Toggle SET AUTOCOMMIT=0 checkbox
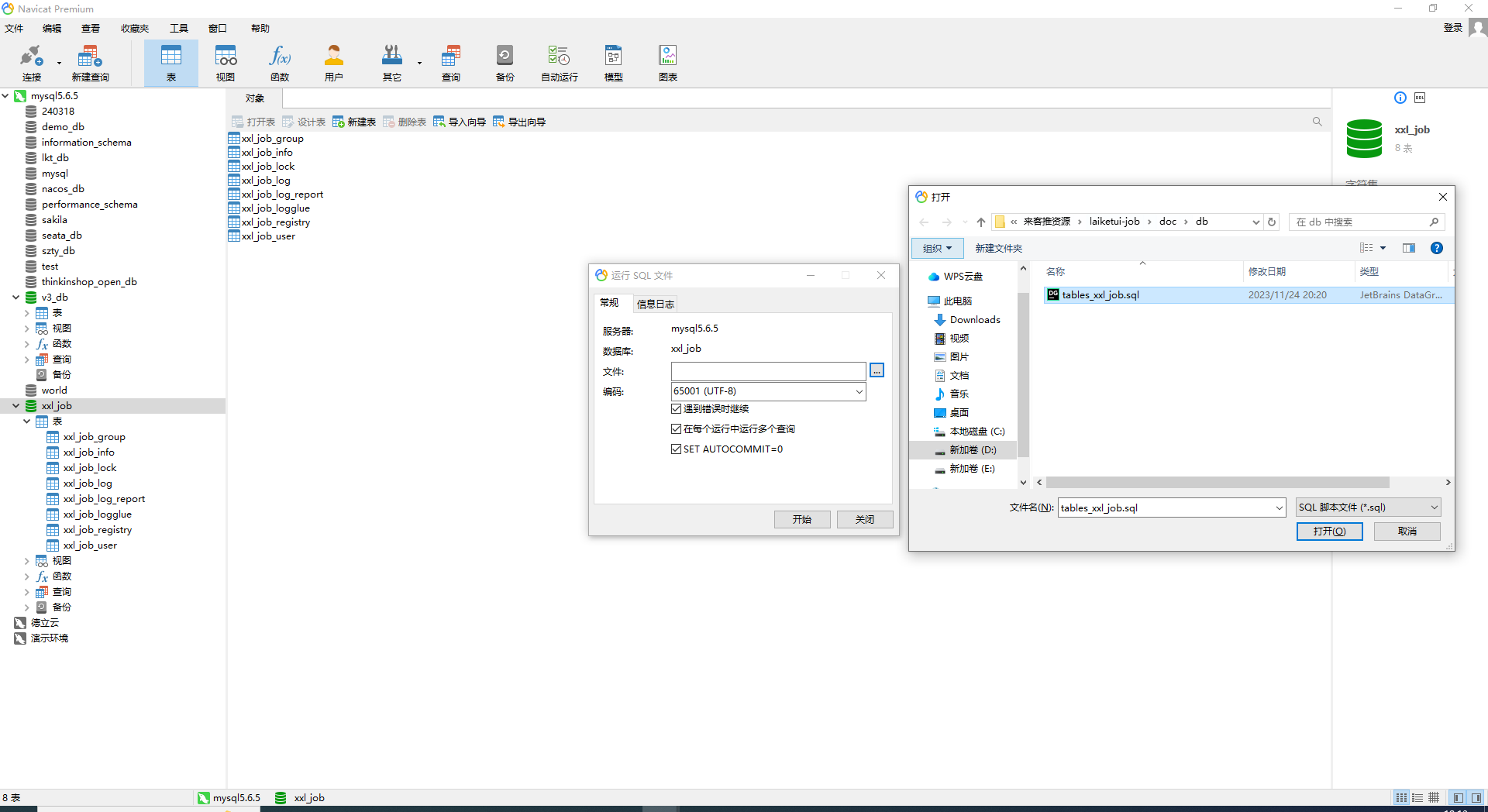Screen dimensions: 1488x812 pyautogui.click(x=676, y=449)
